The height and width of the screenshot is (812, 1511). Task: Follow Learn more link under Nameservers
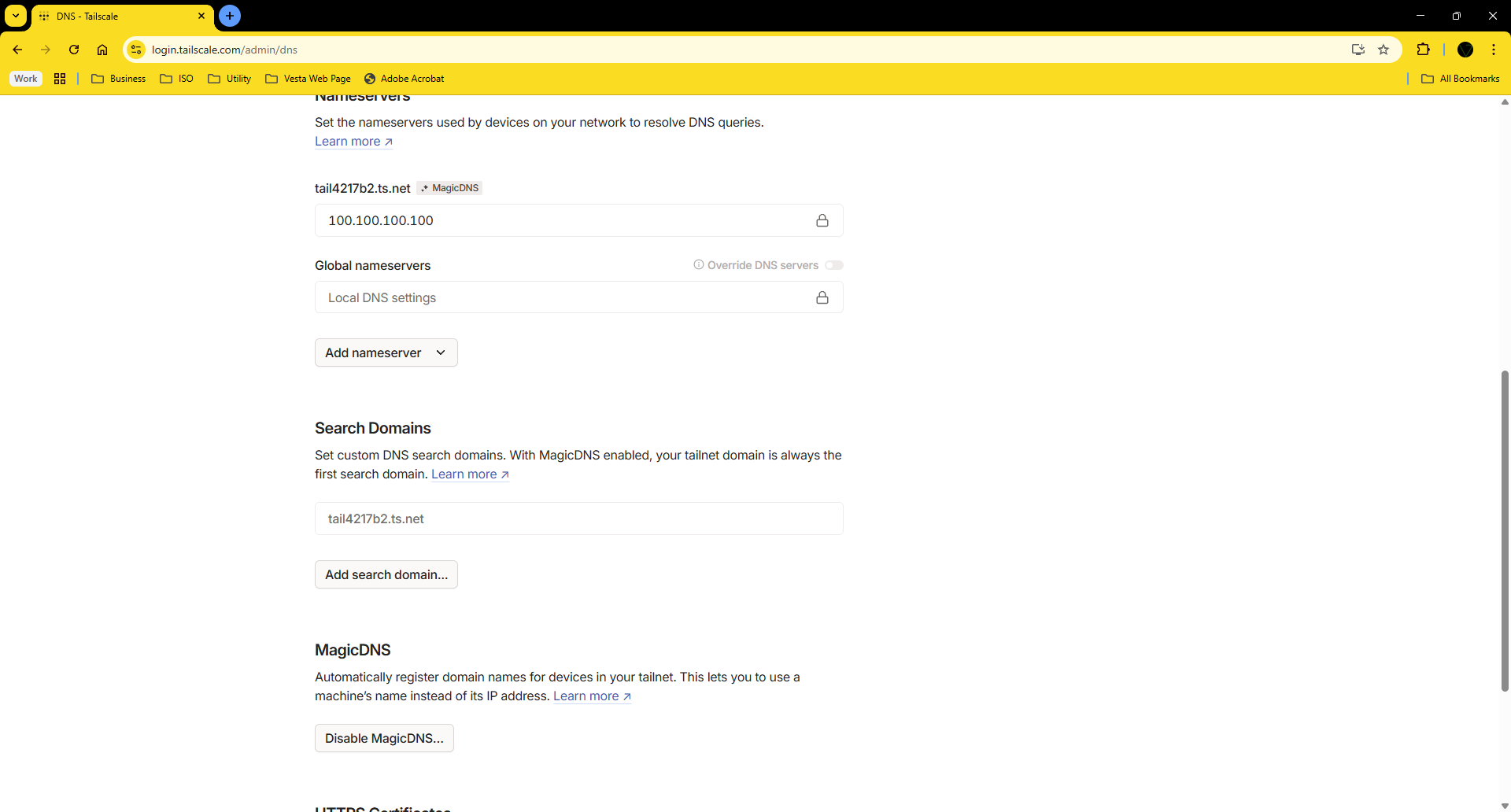pos(353,142)
